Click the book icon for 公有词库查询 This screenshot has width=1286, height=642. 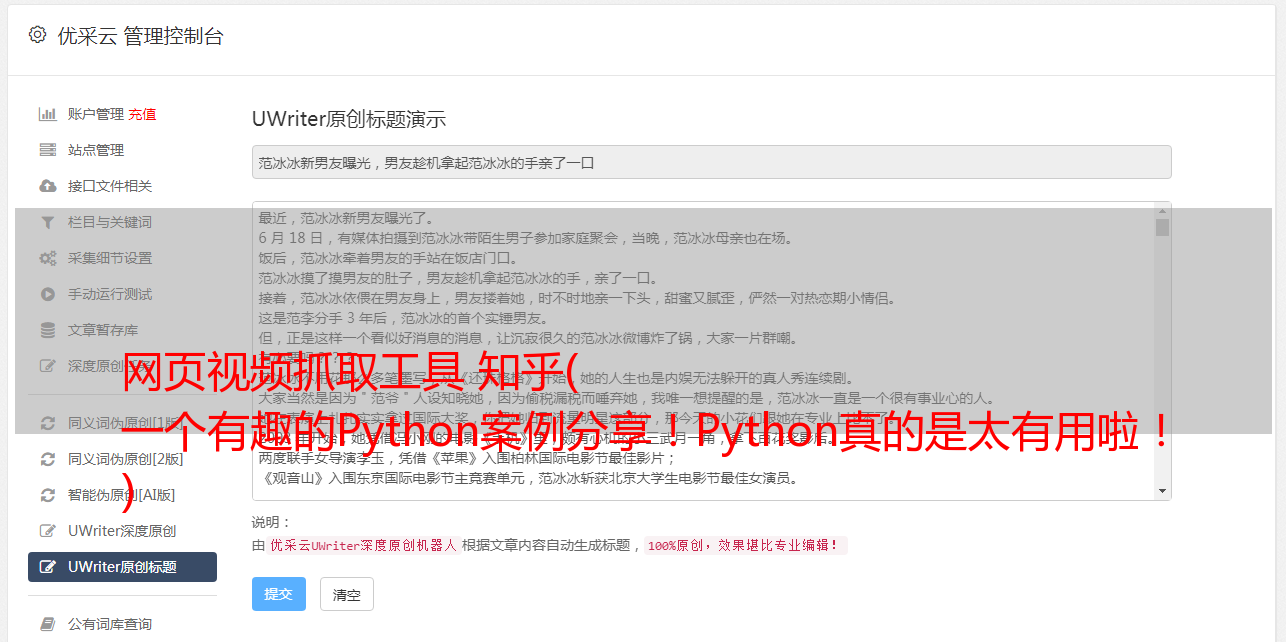(x=47, y=624)
